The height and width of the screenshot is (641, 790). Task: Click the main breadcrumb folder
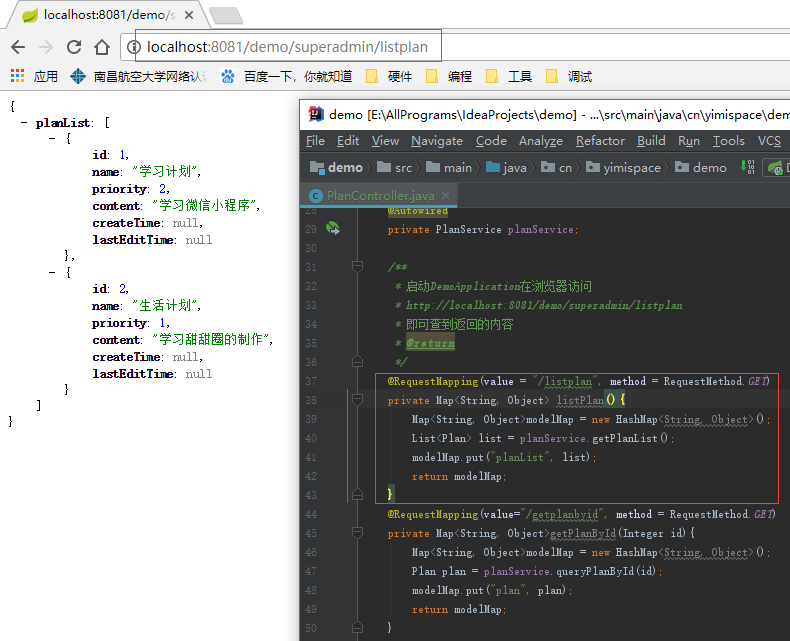(449, 167)
